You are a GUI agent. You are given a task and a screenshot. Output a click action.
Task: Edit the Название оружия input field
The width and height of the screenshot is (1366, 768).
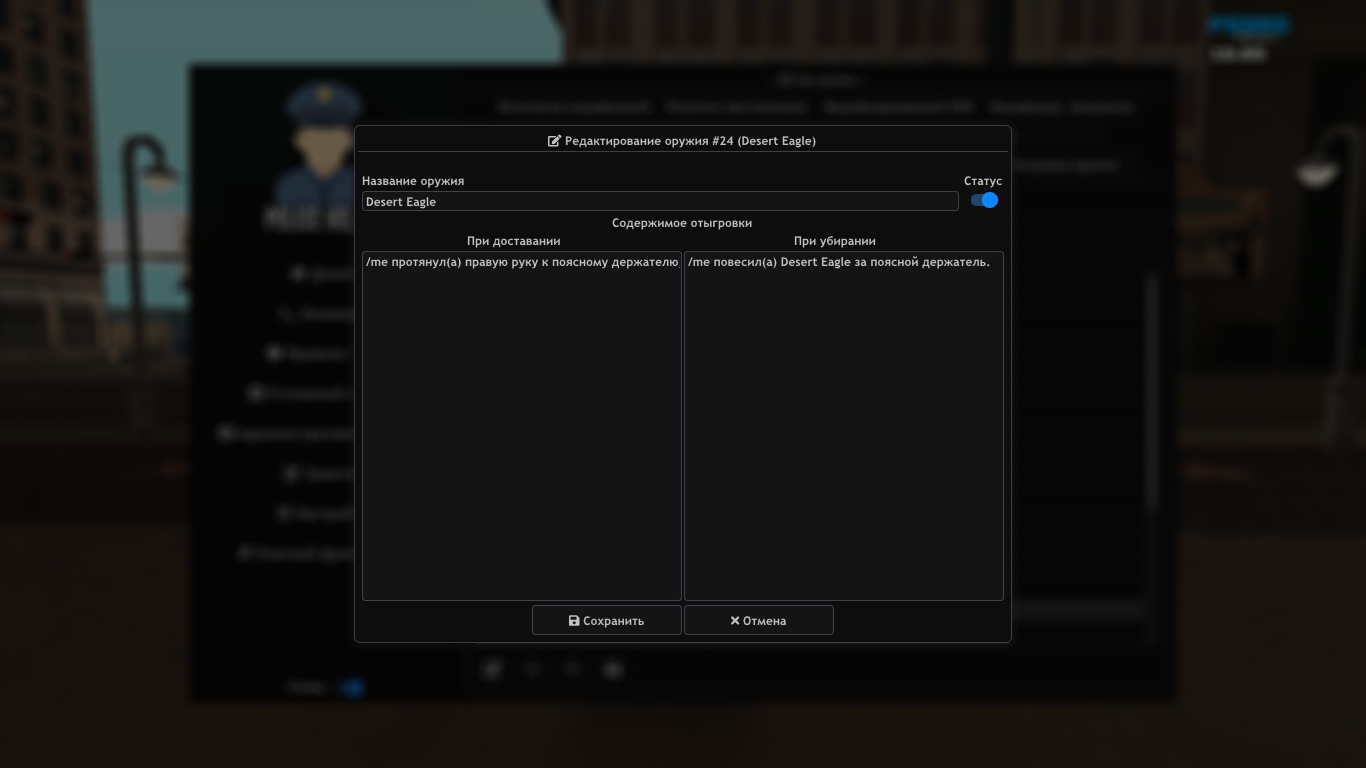point(660,201)
